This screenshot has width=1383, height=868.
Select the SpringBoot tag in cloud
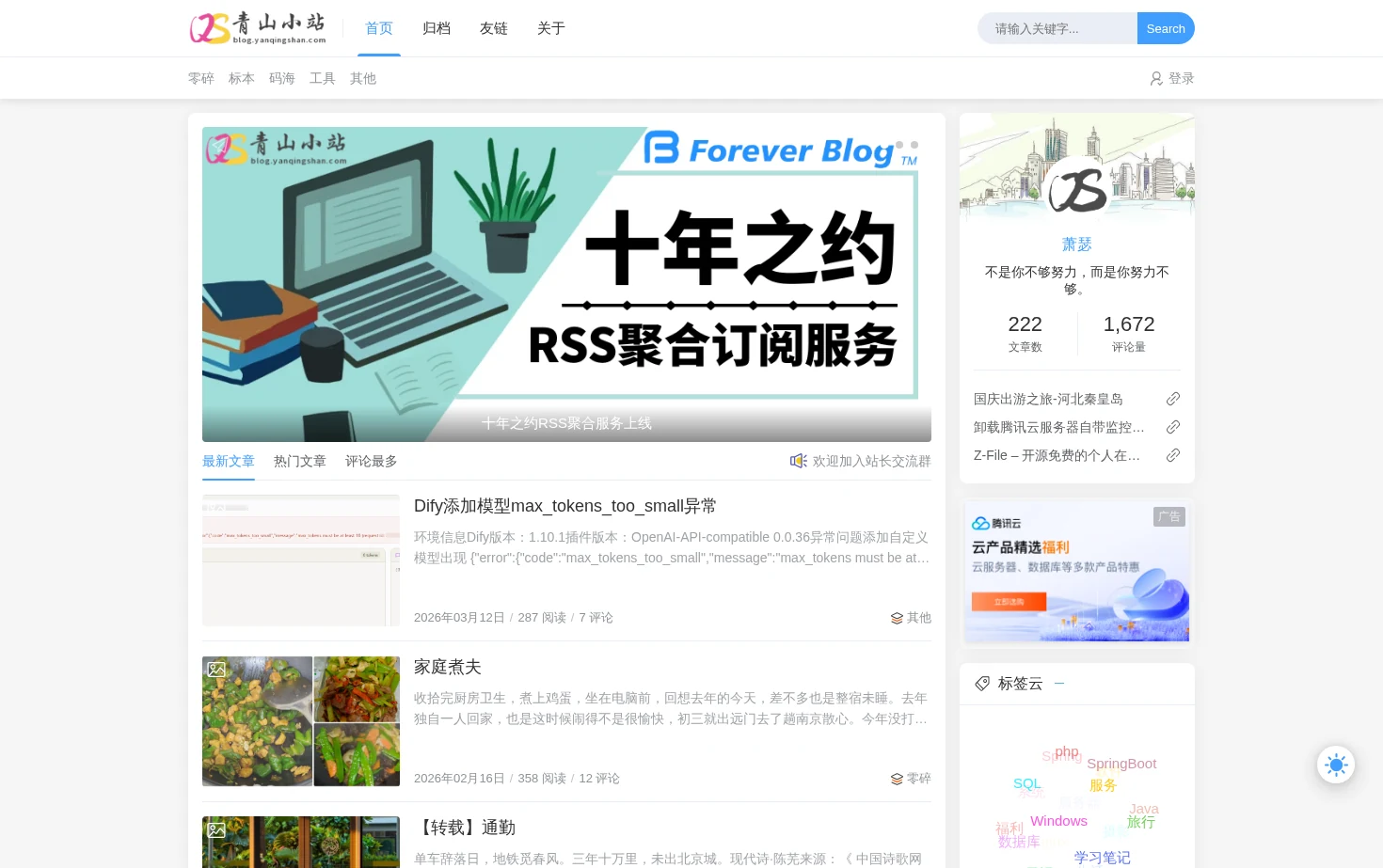[1121, 764]
